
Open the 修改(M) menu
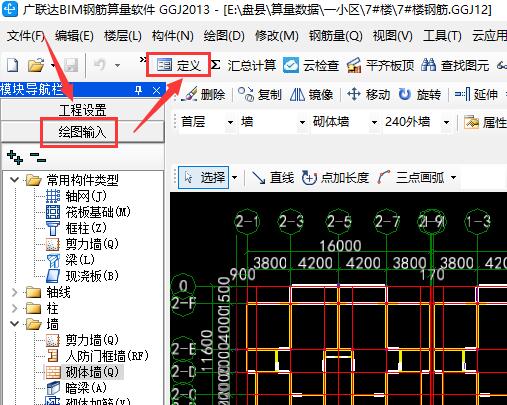click(277, 36)
